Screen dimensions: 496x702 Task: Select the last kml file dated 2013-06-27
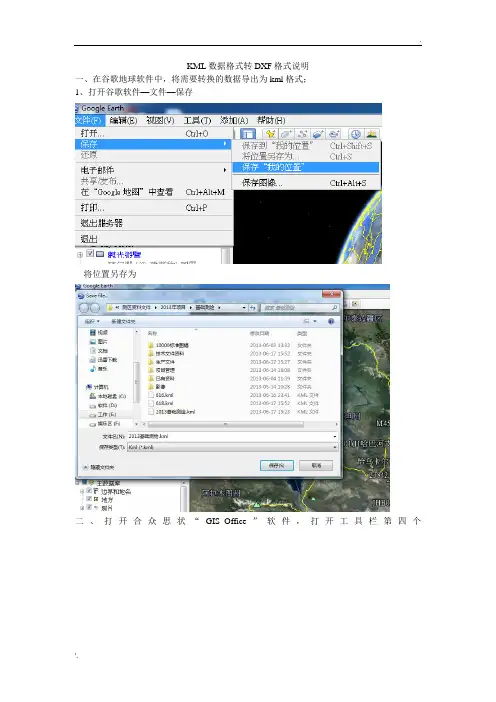(x=171, y=411)
